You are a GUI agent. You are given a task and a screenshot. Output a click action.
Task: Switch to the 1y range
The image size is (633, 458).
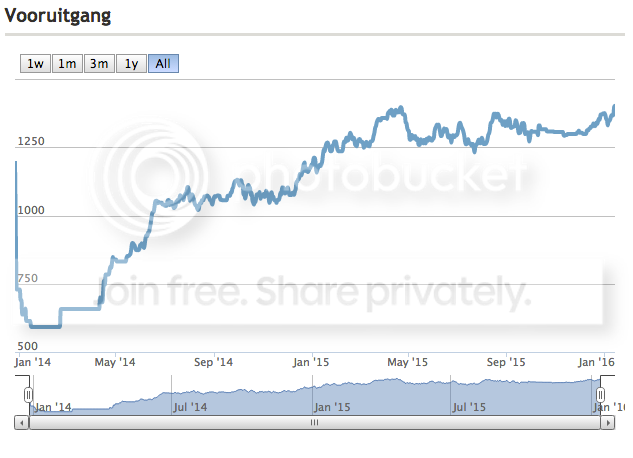tap(131, 64)
